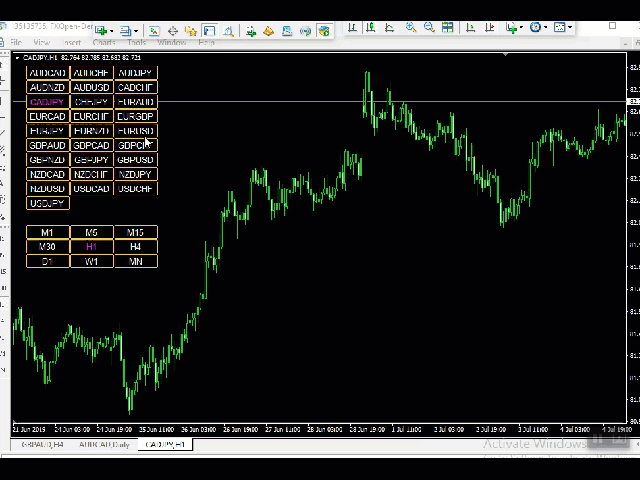Expand the Indicators dropdown arrow

tap(521, 28)
